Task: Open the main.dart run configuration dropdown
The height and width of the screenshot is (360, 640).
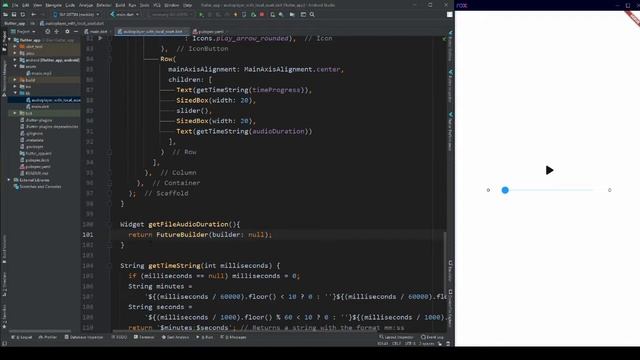Action: click(x=124, y=14)
